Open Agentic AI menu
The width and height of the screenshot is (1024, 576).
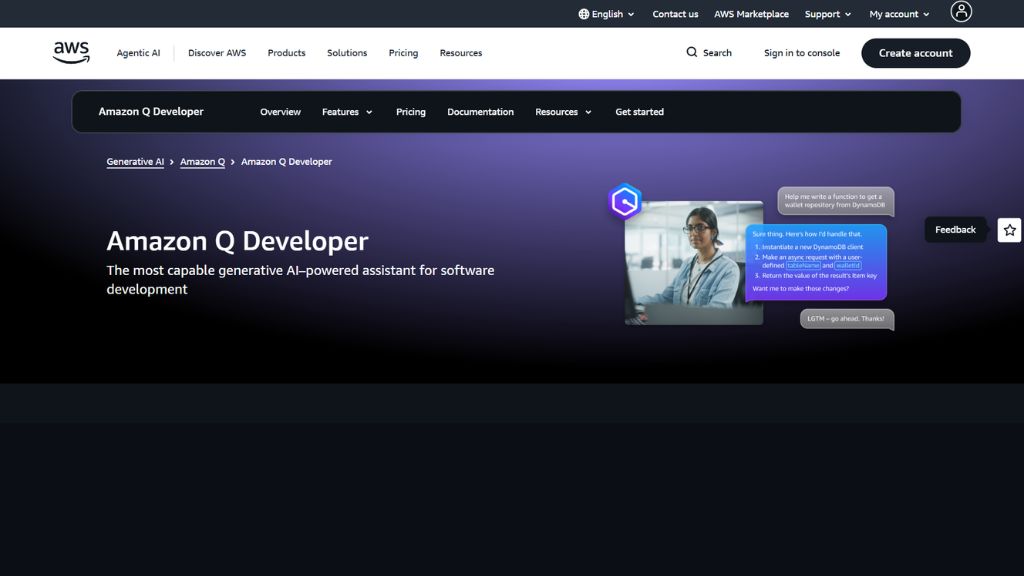click(x=138, y=53)
